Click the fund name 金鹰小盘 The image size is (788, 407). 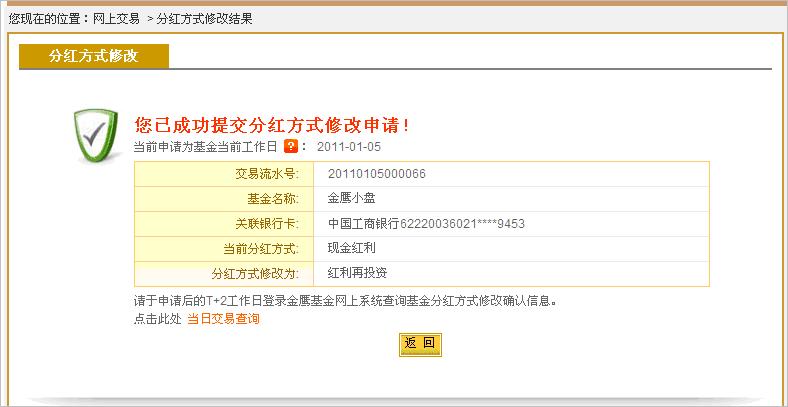[351, 198]
